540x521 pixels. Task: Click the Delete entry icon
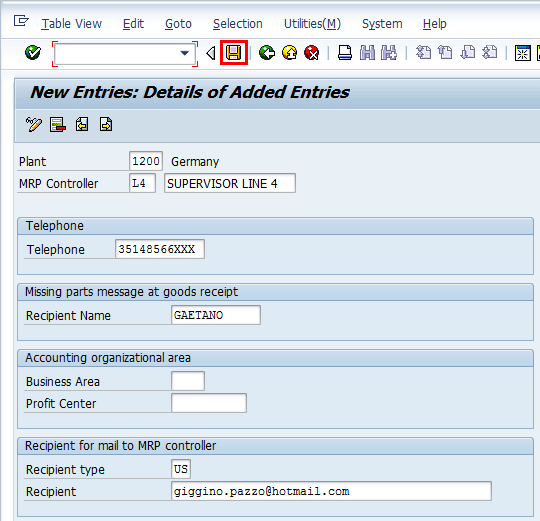point(58,124)
